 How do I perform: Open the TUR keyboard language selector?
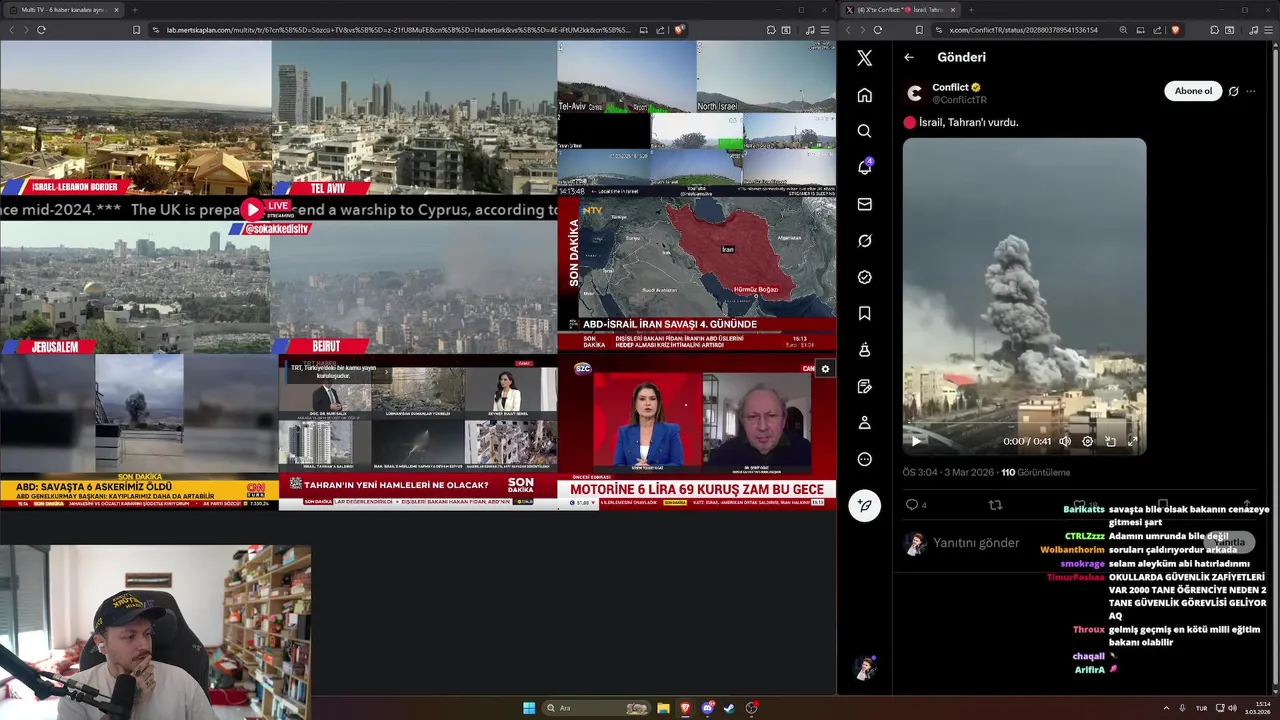[1201, 708]
